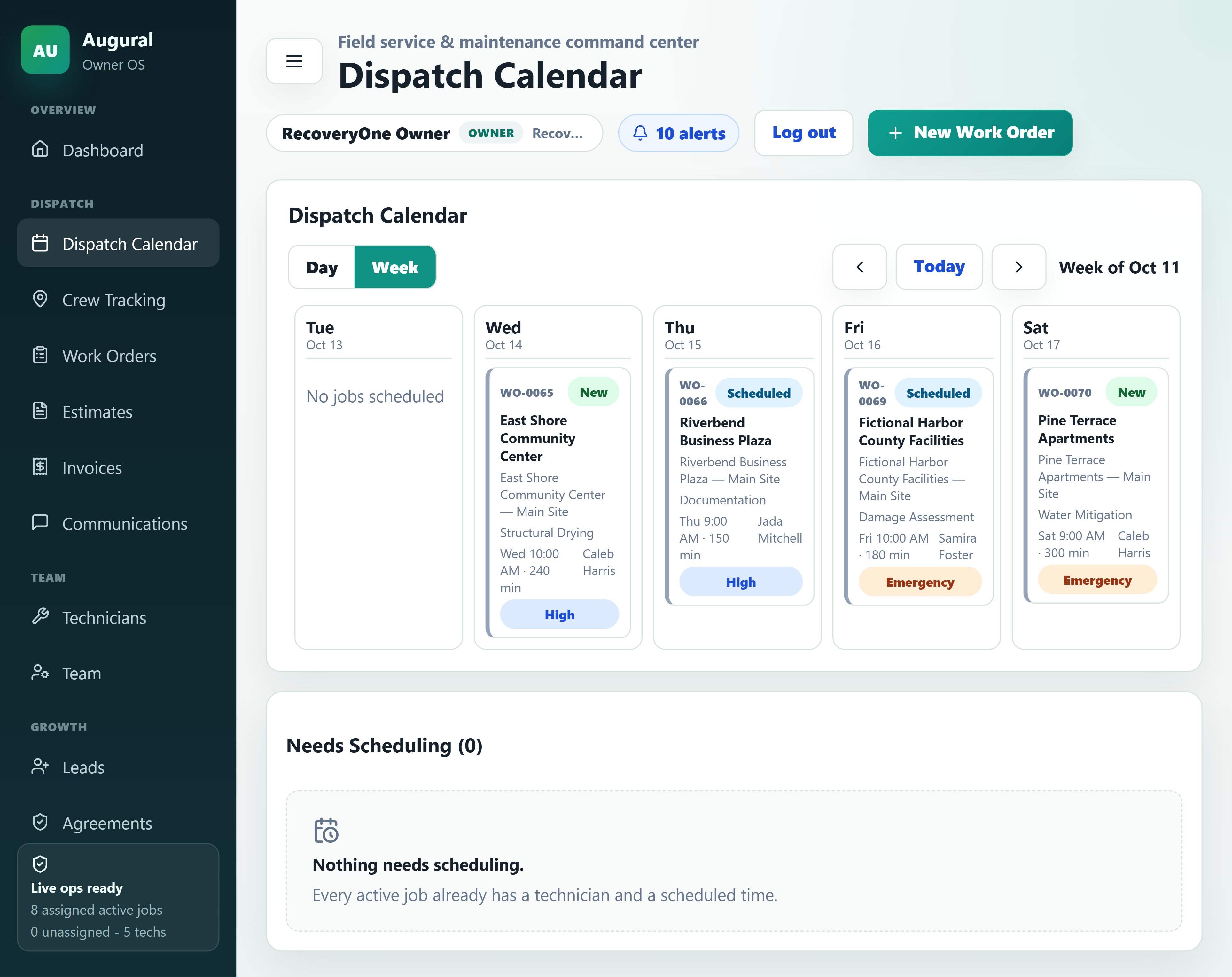Open Communications page
This screenshot has width=1232, height=977.
118,523
